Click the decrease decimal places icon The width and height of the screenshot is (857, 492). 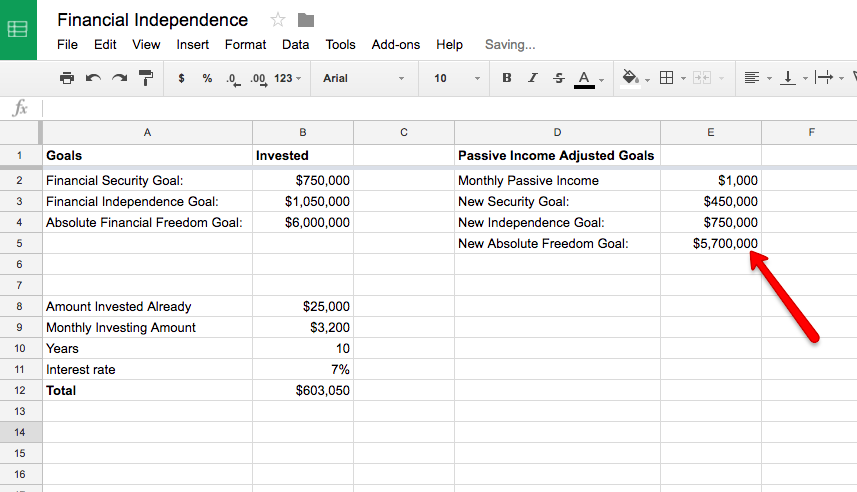233,79
